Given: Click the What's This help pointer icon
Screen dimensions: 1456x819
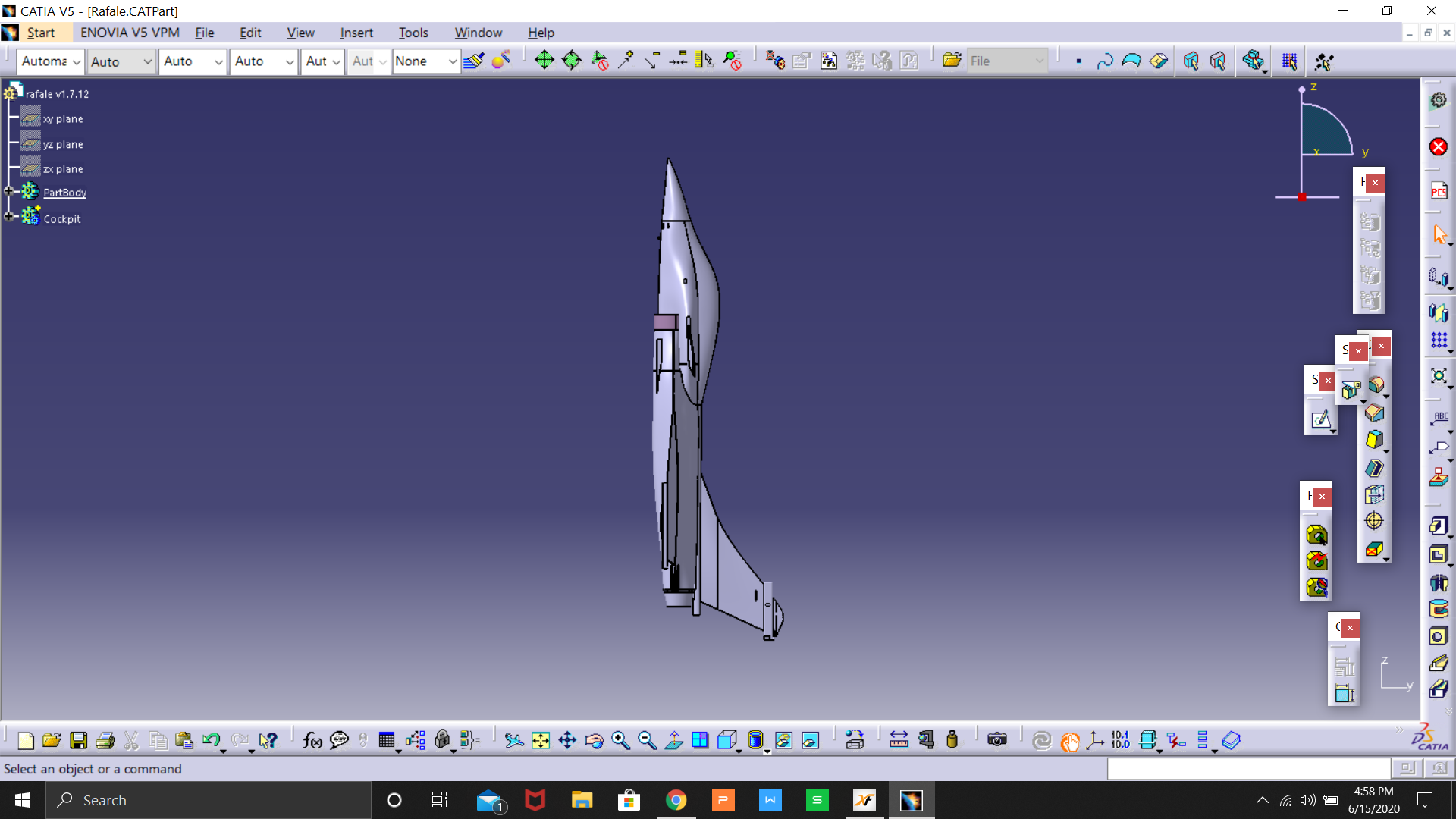Looking at the screenshot, I should [x=268, y=740].
